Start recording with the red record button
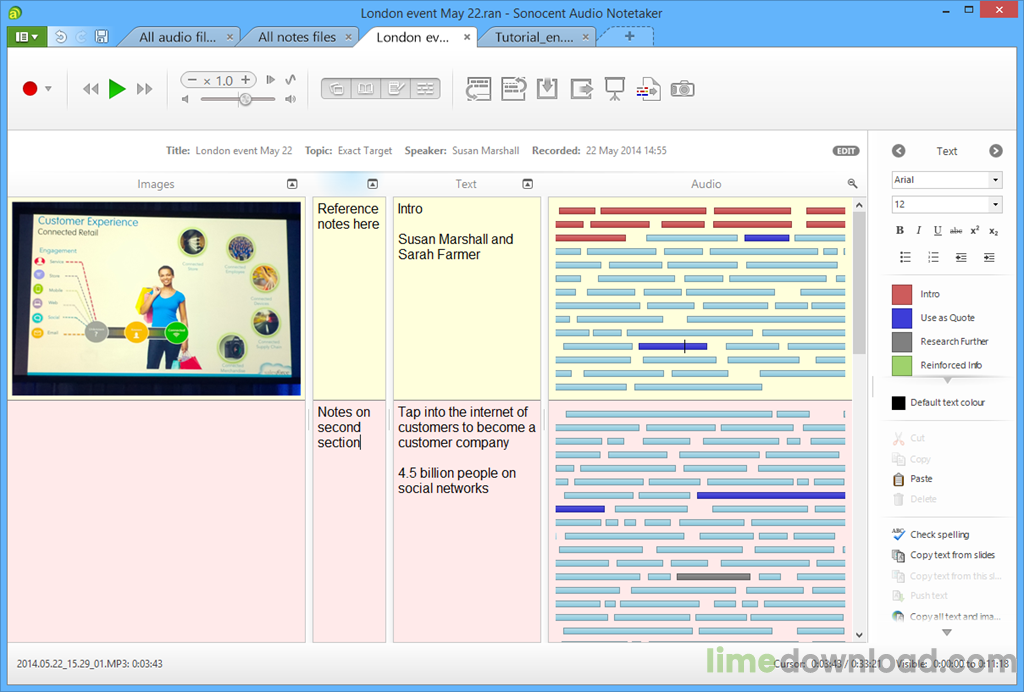Screen dimensions: 1024x692 30,89
